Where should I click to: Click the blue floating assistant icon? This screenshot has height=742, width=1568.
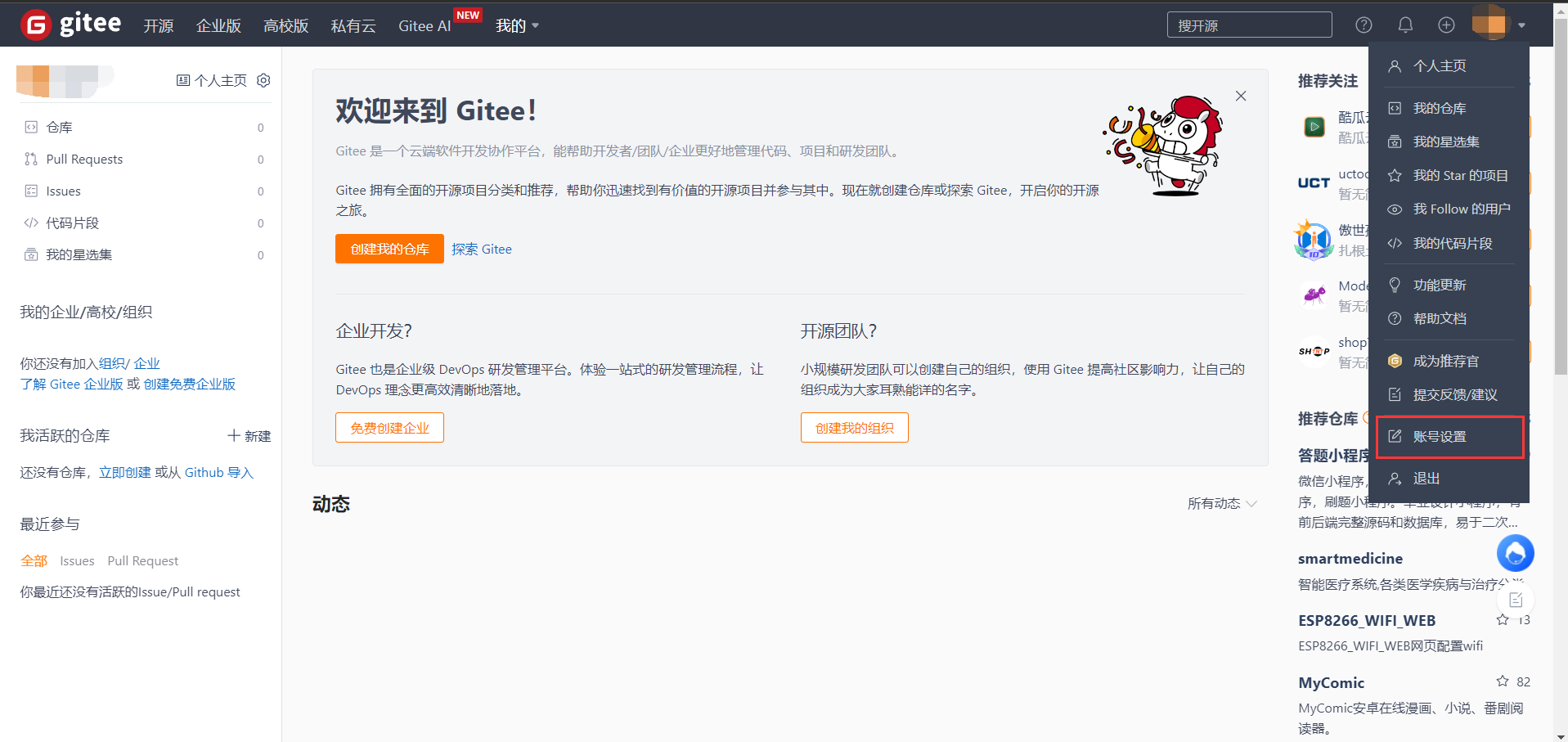point(1515,554)
